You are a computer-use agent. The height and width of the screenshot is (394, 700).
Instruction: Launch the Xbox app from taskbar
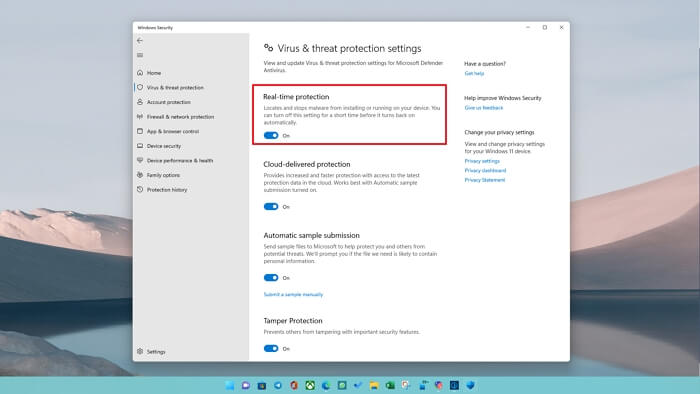(x=310, y=385)
